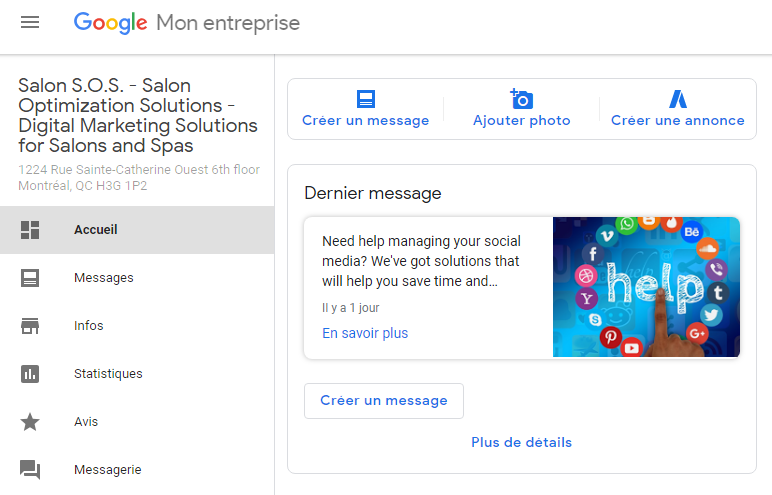772x495 pixels.
Task: Click the post text 'Need help managing your social'
Action: [x=421, y=241]
